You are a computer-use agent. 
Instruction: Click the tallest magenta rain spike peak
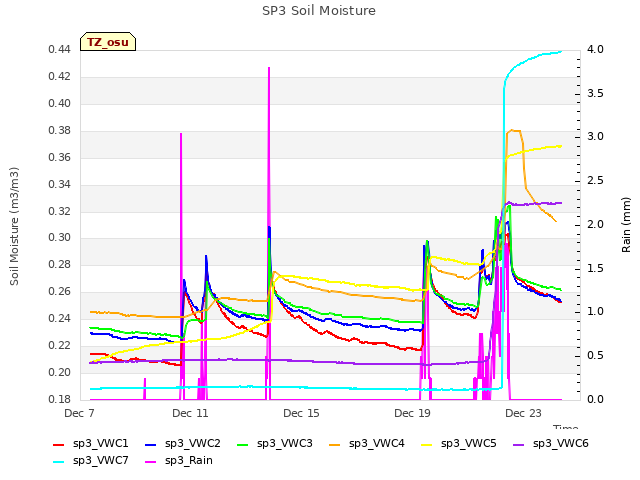point(269,68)
